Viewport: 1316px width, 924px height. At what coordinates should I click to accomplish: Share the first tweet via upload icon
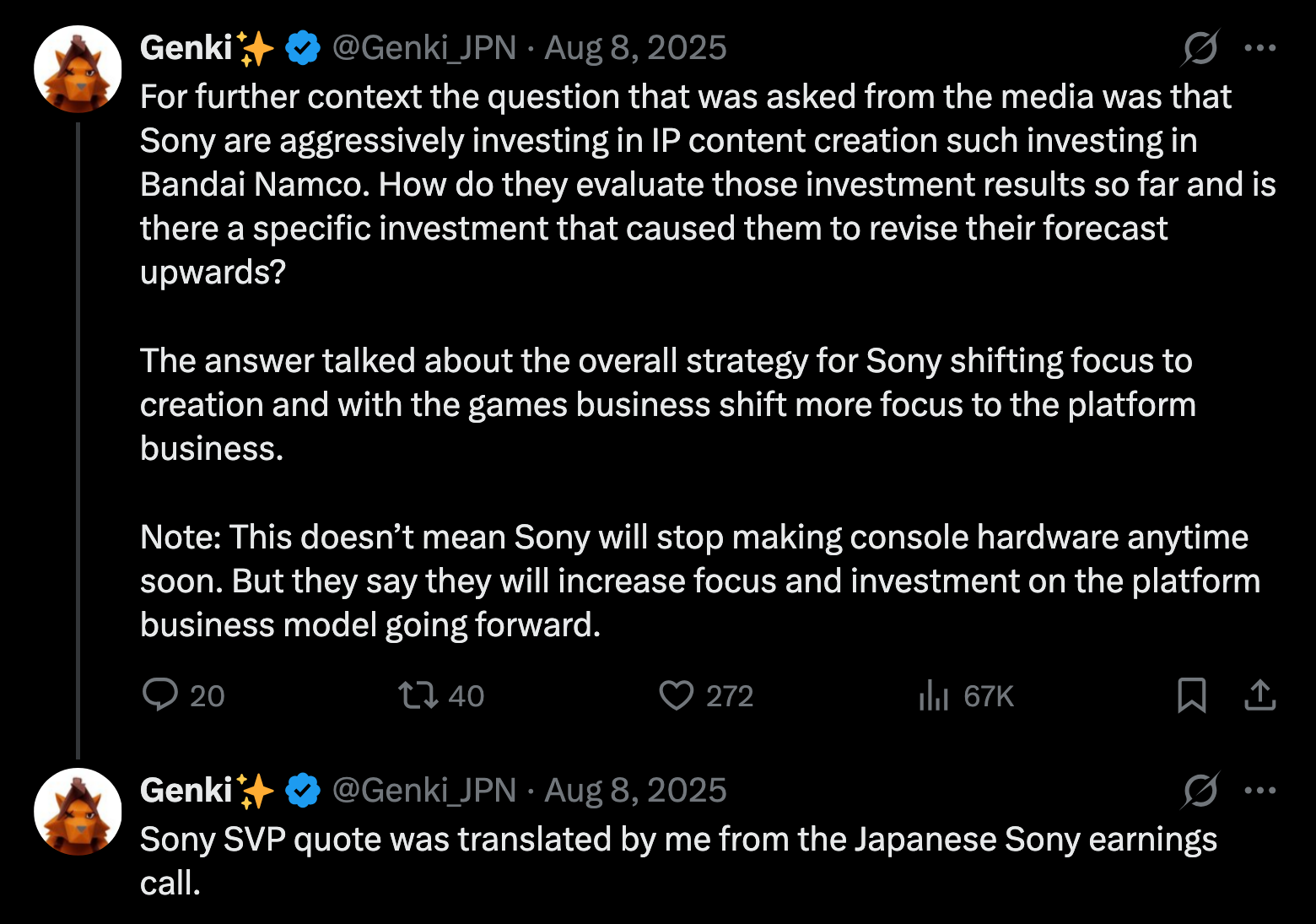click(x=1259, y=695)
